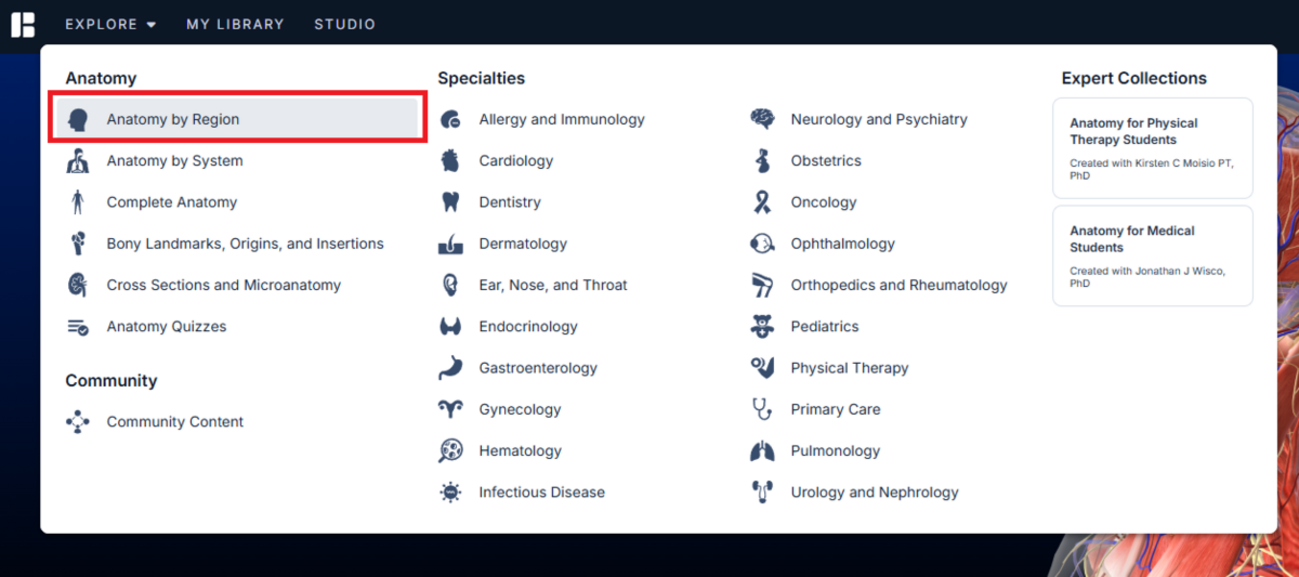Click the ribbon icon beside Oncology
This screenshot has height=577, width=1299.
coord(763,202)
